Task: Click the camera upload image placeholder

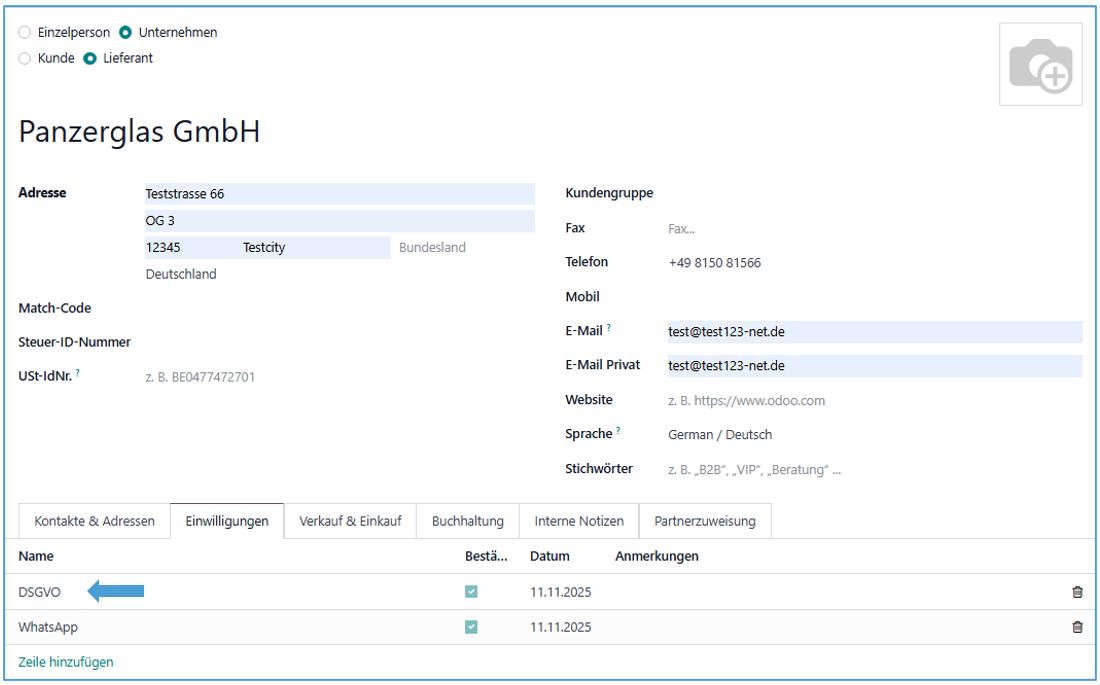Action: [x=1040, y=64]
